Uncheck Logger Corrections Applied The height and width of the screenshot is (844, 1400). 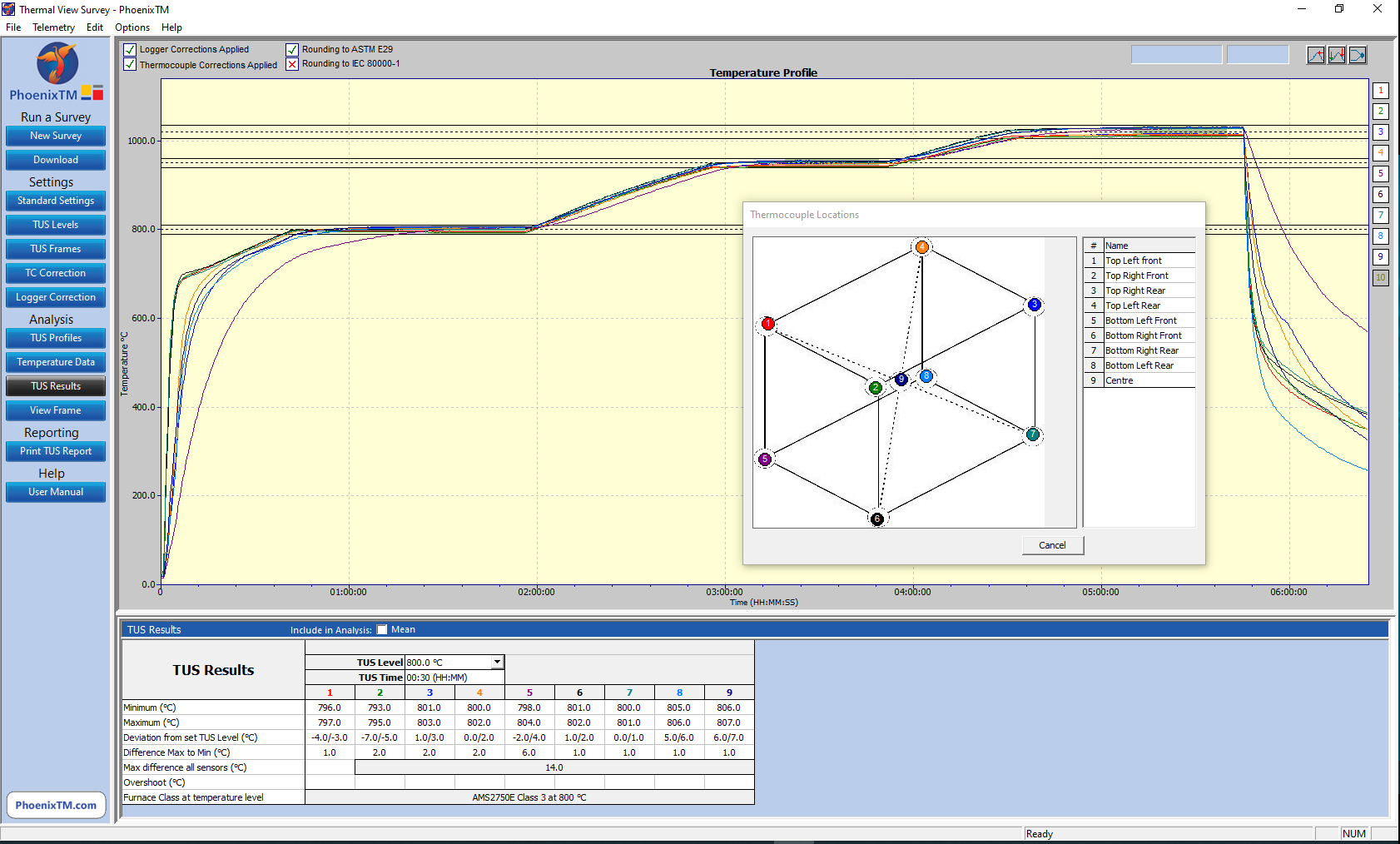tap(130, 50)
